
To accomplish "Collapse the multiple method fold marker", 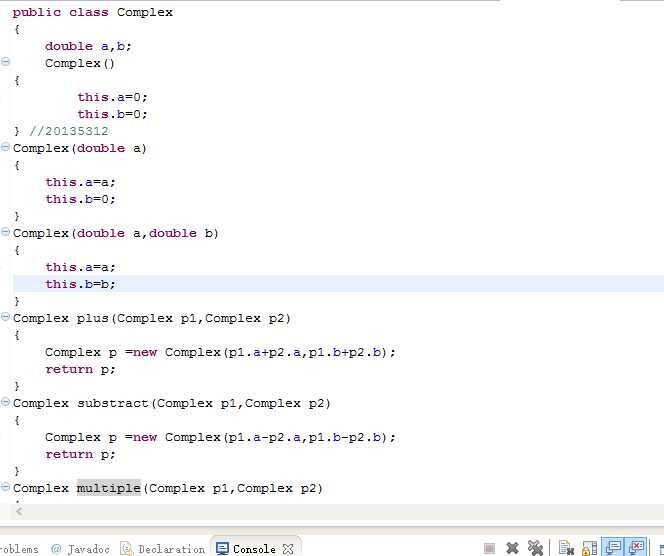I will pyautogui.click(x=5, y=487).
